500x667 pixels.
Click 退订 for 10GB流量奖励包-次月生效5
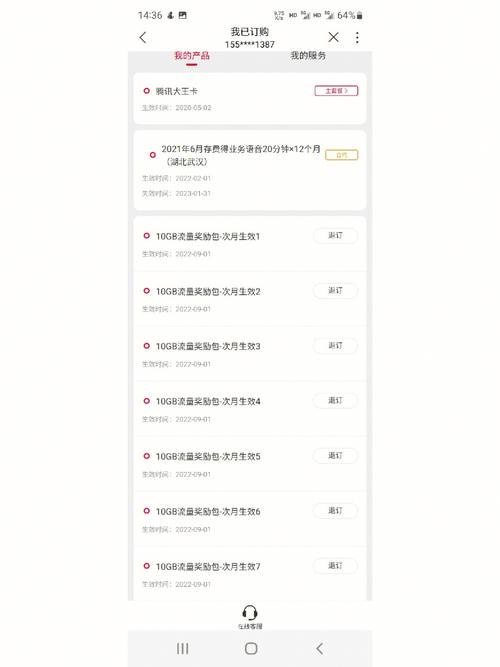pos(335,456)
